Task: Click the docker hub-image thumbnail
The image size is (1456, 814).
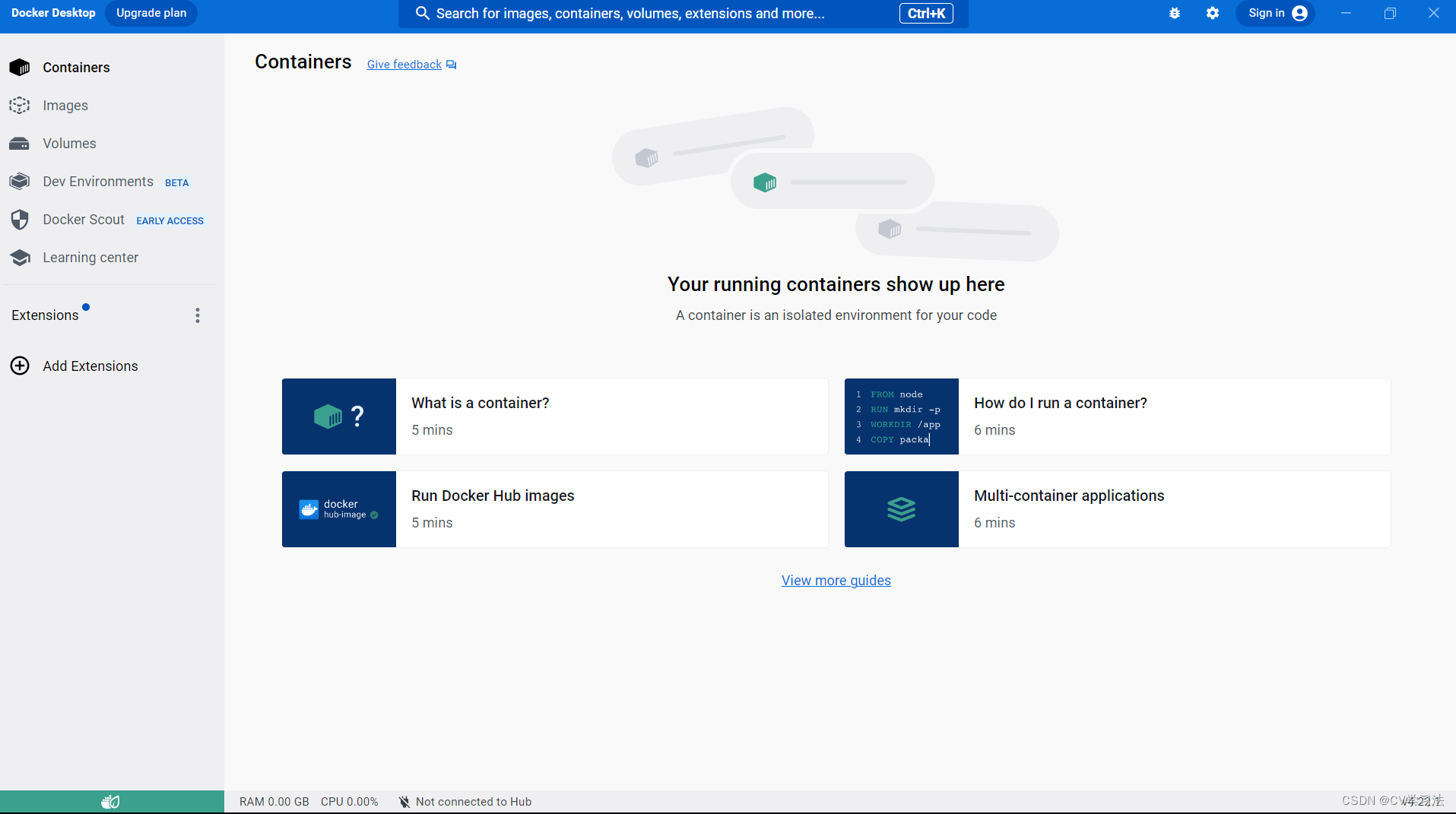Action: coord(339,509)
